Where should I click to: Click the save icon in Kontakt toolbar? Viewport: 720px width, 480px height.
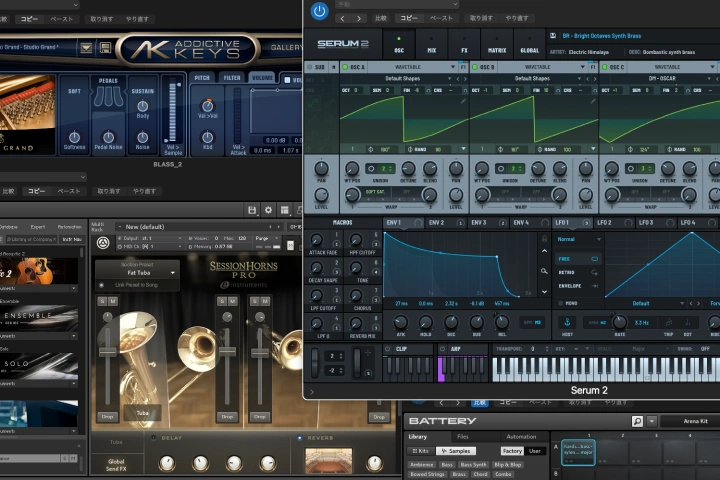pos(252,210)
